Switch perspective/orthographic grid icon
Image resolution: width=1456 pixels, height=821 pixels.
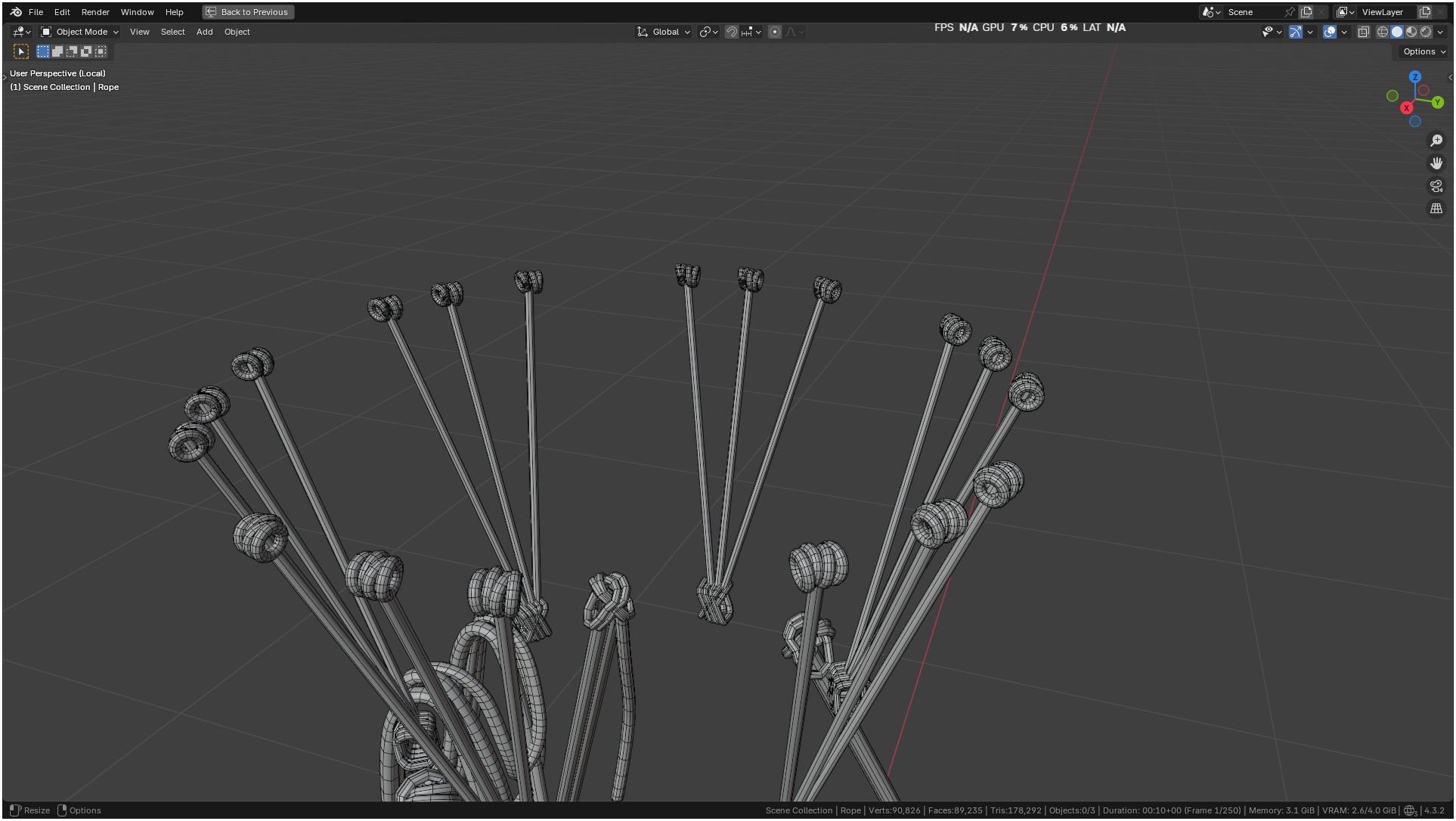tap(1436, 209)
